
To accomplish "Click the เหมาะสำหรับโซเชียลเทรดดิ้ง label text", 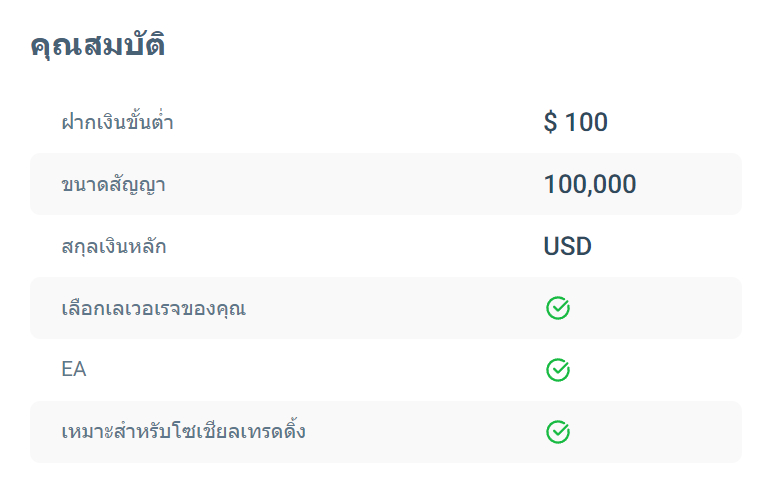I will point(183,431).
